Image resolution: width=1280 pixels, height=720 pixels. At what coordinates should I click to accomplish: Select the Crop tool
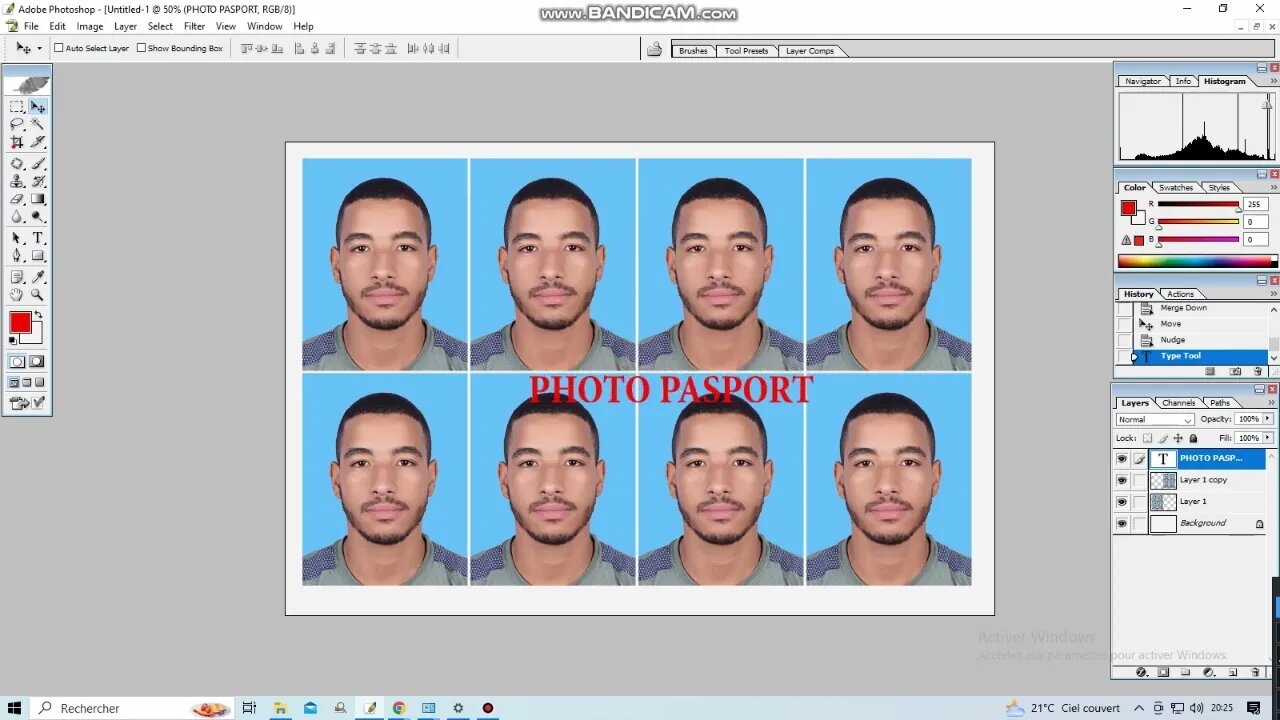[17, 142]
